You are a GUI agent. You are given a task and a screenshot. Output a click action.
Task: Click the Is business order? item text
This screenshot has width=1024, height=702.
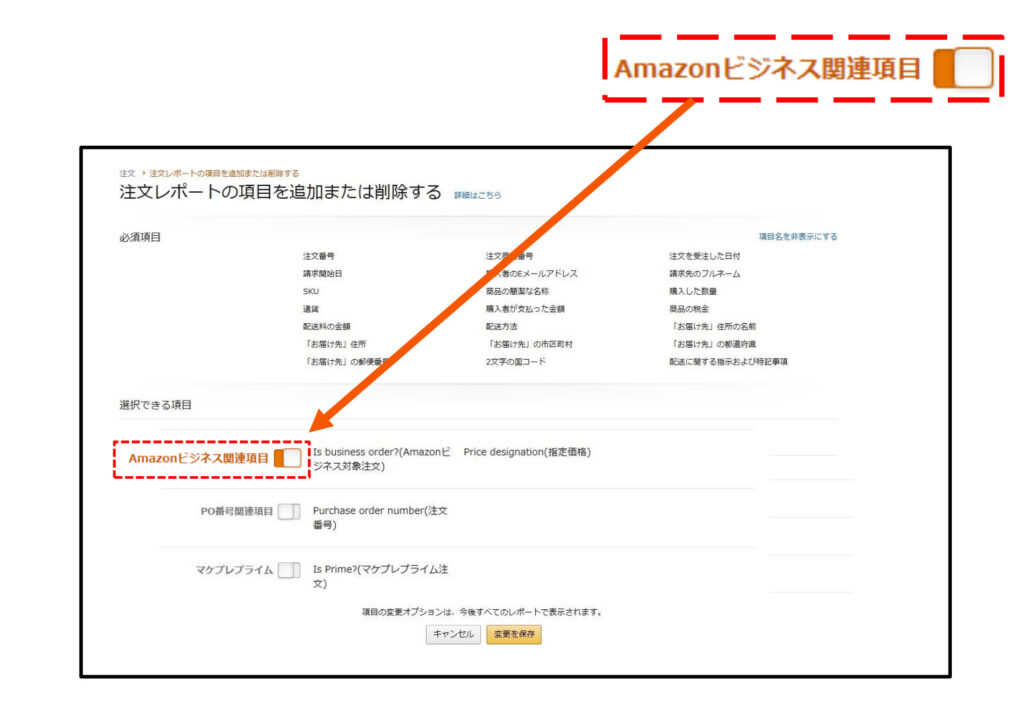[381, 459]
